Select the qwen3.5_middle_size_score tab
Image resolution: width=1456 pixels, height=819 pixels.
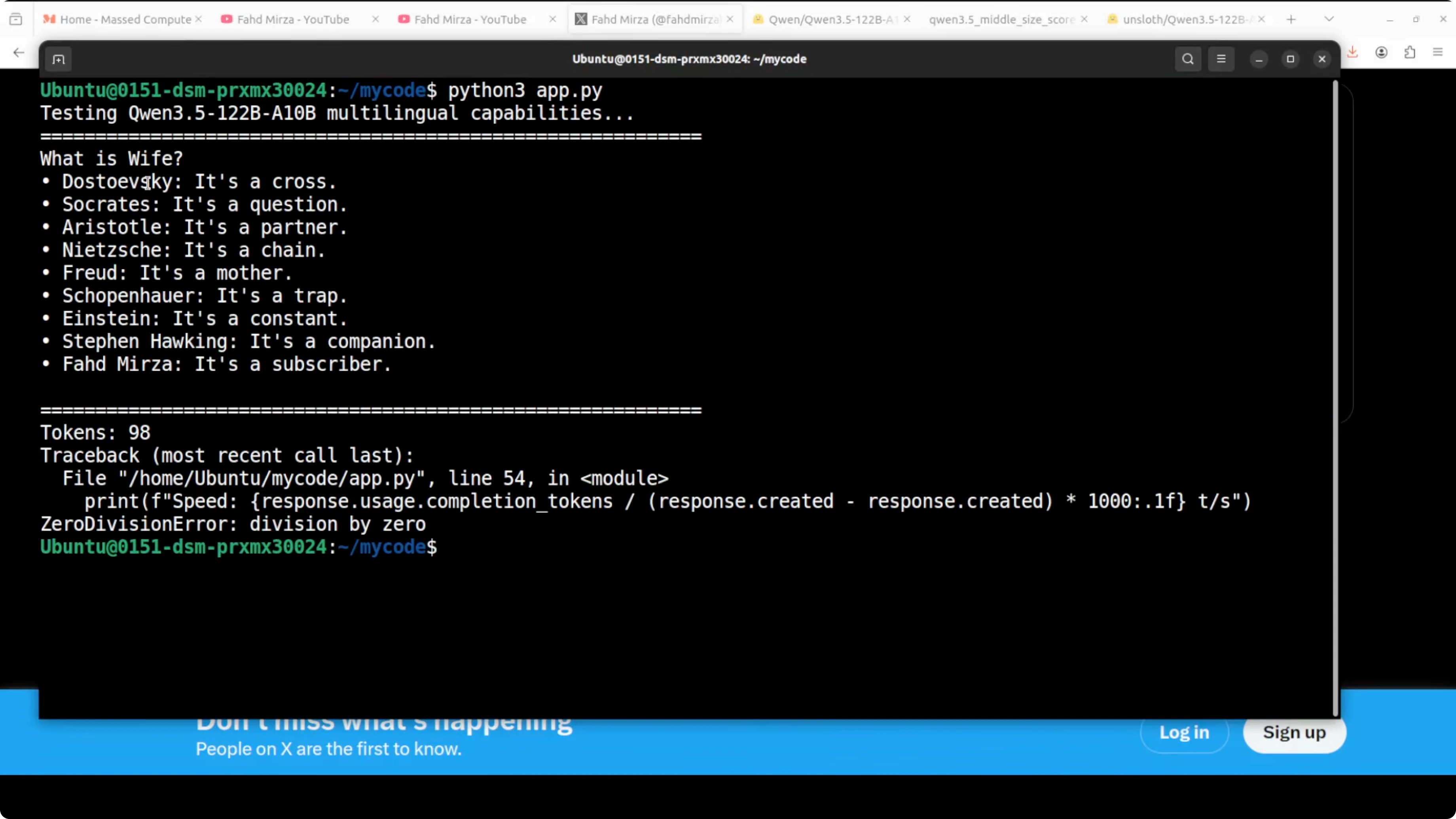pos(1001,19)
